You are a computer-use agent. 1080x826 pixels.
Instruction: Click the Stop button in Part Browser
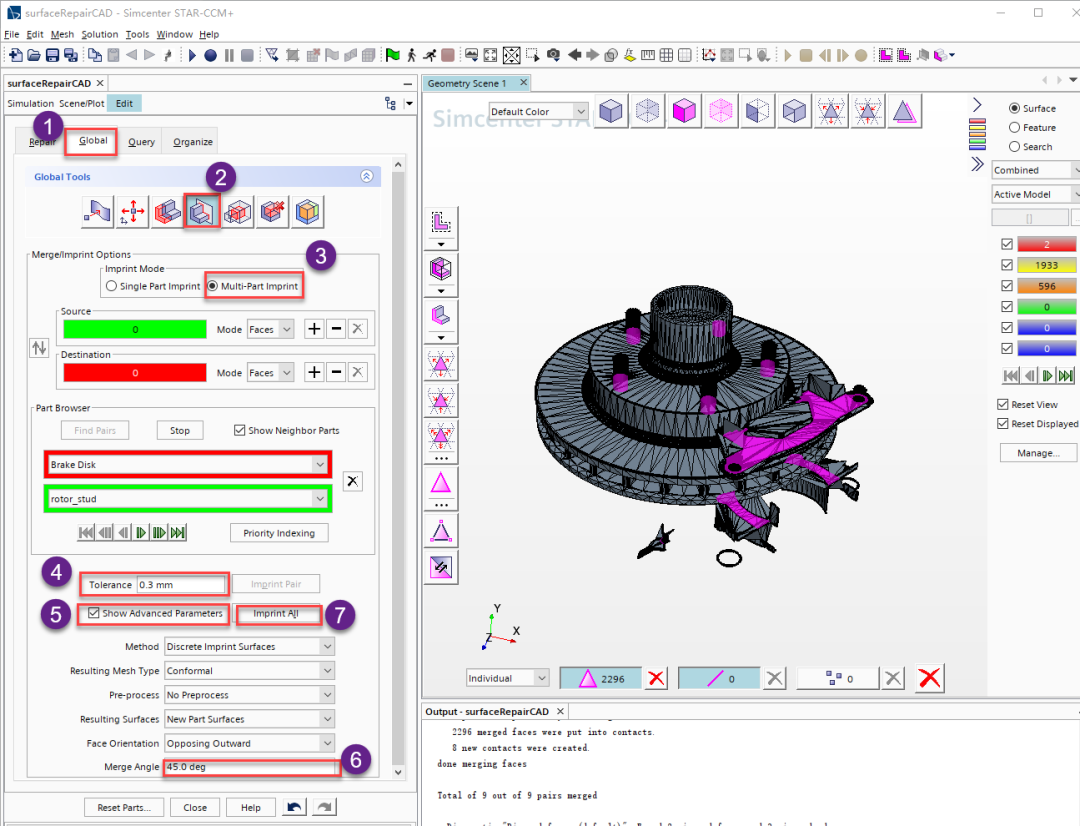[x=180, y=430]
